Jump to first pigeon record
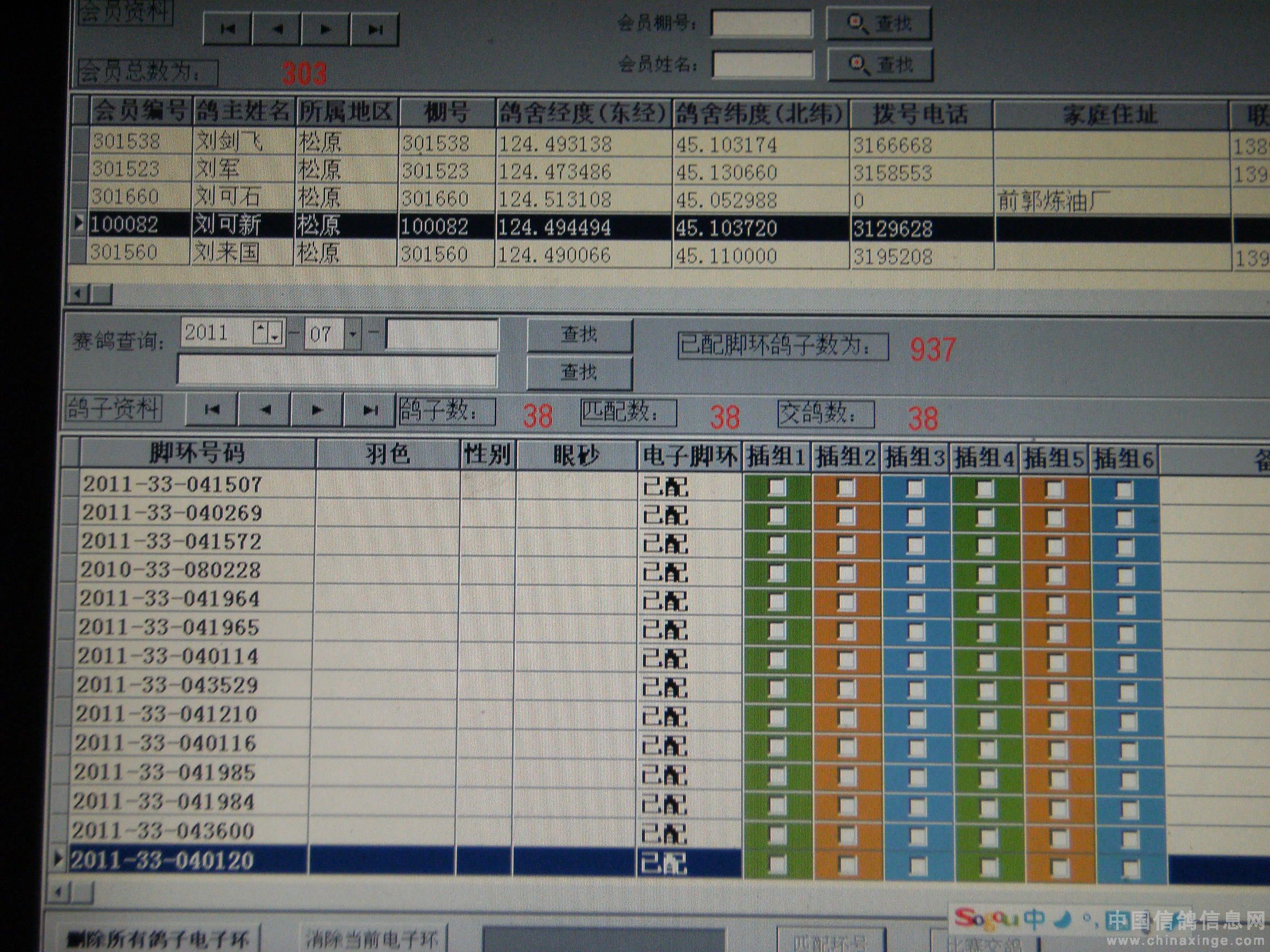 [212, 410]
